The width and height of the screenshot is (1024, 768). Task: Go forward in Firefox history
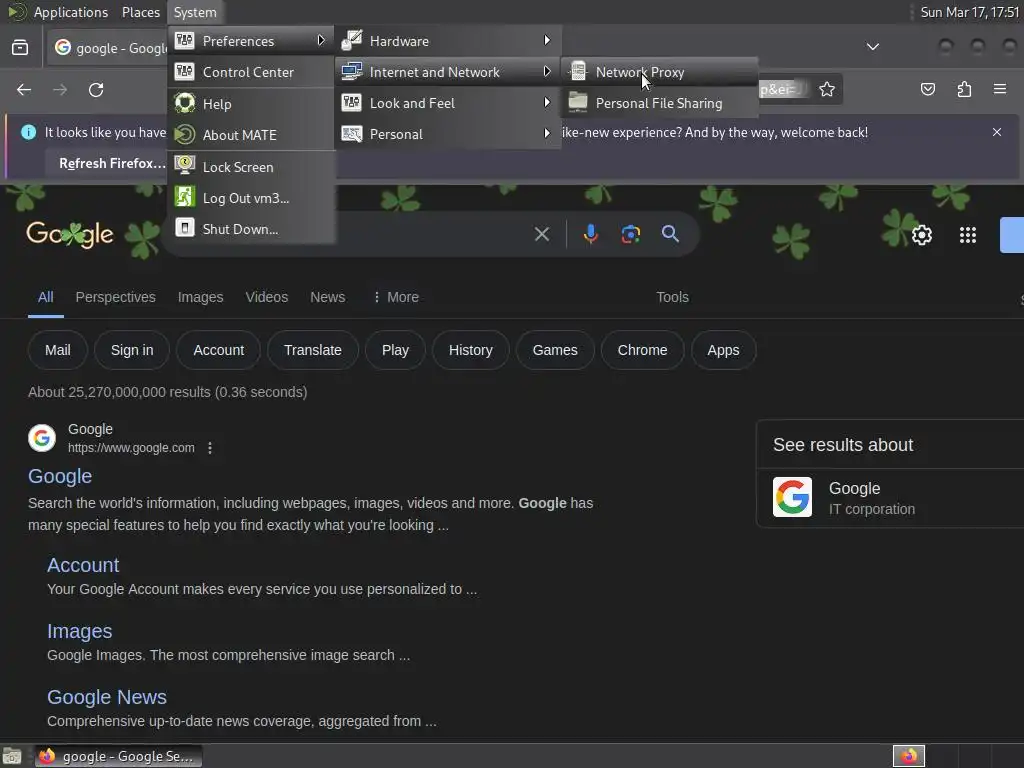point(60,89)
